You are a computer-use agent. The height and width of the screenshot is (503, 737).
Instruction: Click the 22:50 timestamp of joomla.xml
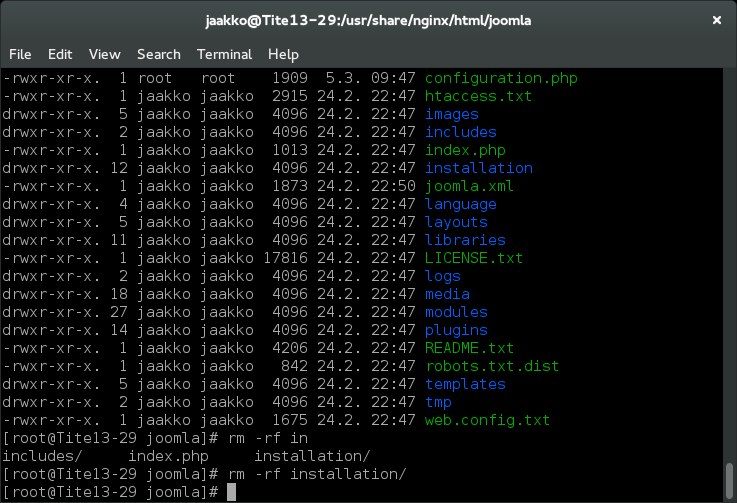click(393, 186)
